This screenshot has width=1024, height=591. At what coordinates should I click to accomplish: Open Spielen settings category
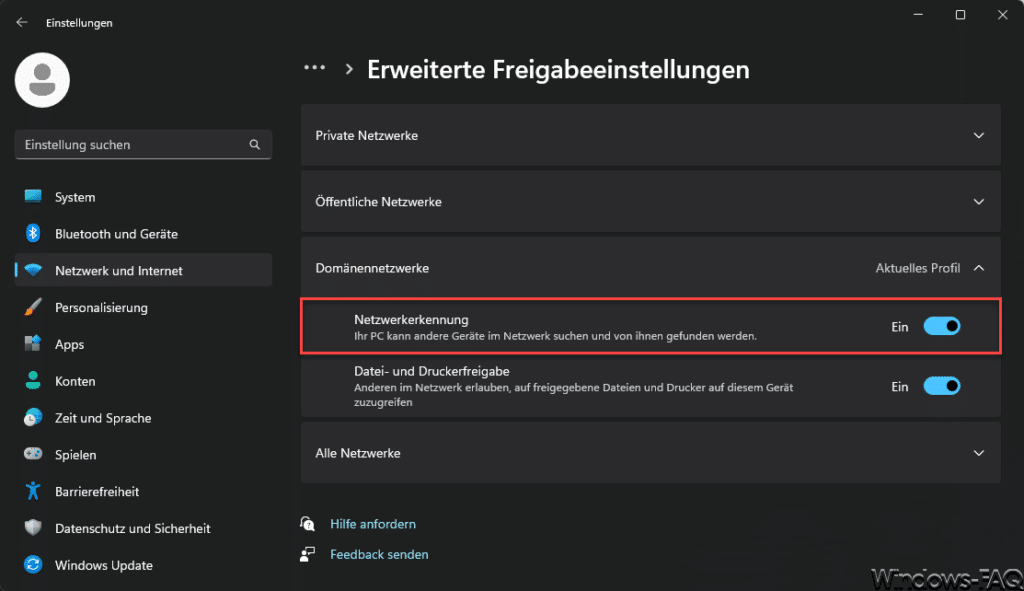143,455
